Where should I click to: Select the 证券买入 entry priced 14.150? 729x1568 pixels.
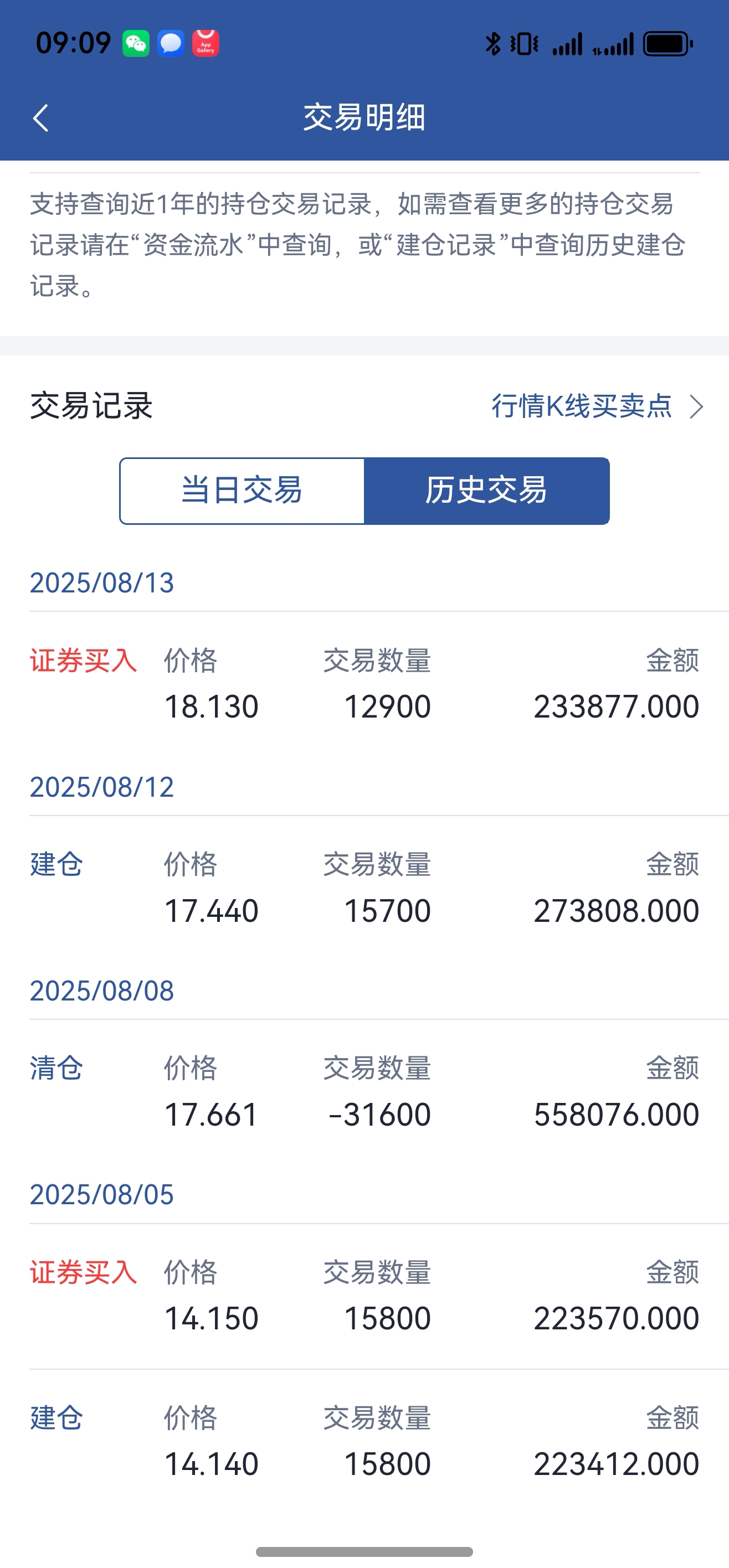(365, 1295)
